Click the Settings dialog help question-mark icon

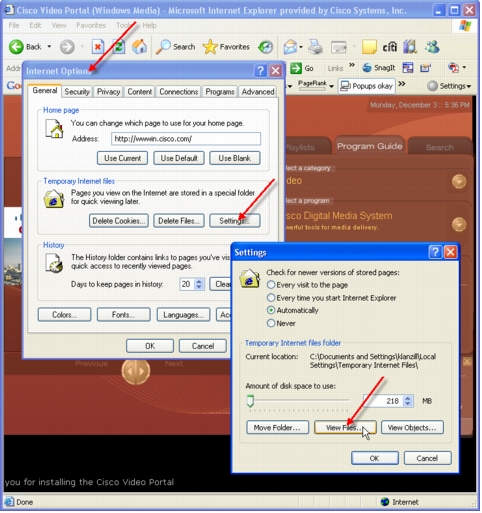point(435,252)
